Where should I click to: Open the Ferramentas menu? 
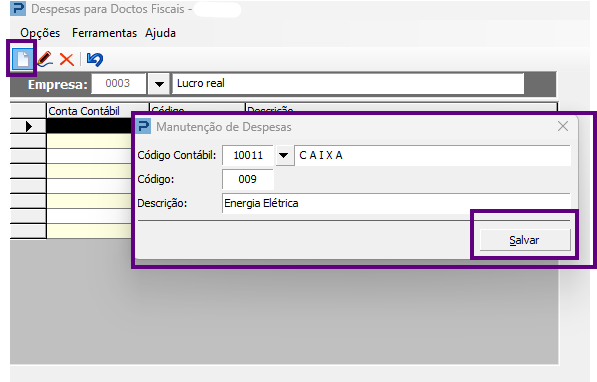click(x=104, y=33)
